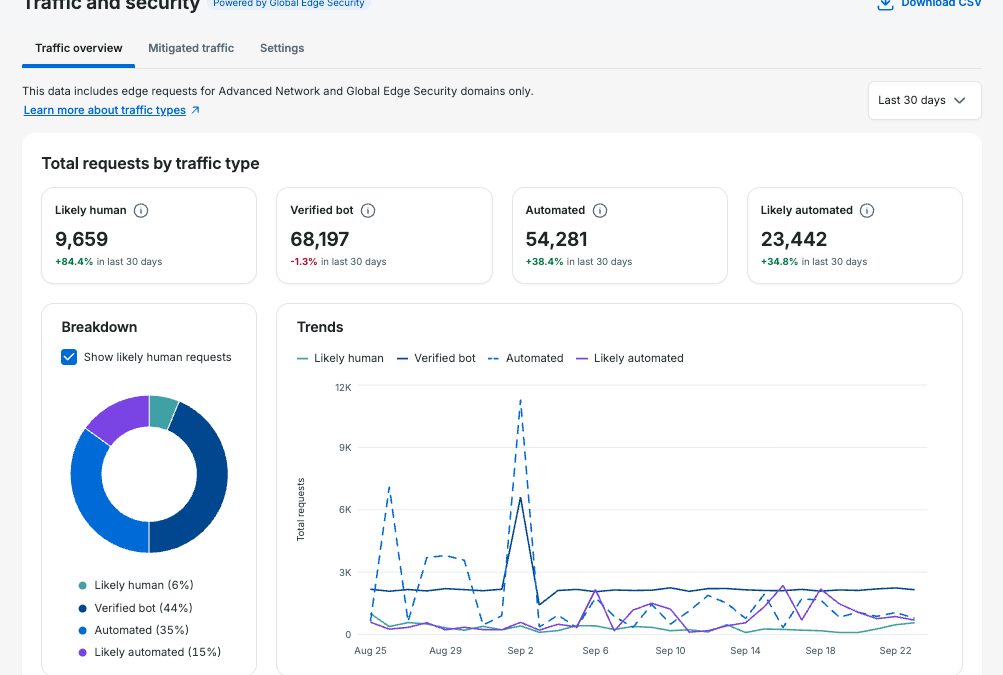This screenshot has height=675, width=1003.
Task: Click the Likely automated info icon
Action: 867,210
